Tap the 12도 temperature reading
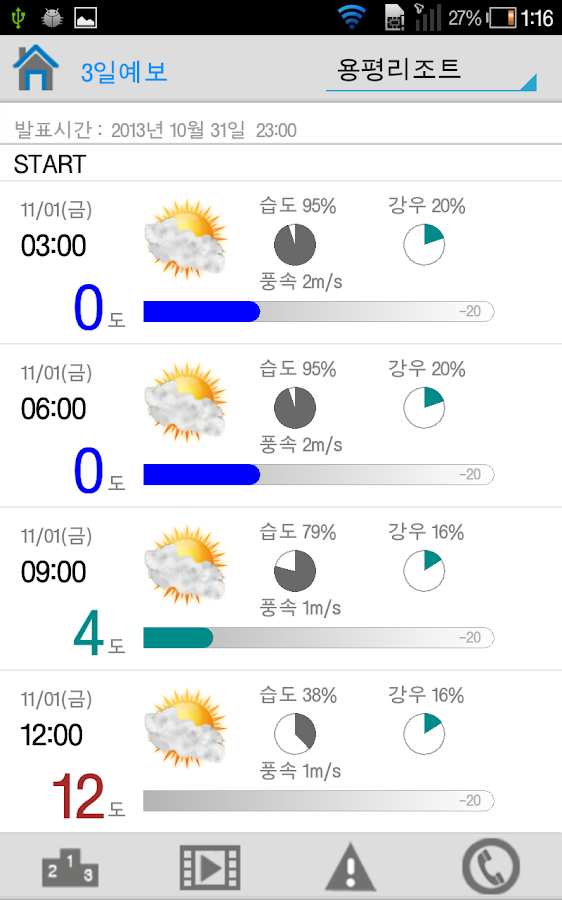The height and width of the screenshot is (900, 562). point(88,796)
